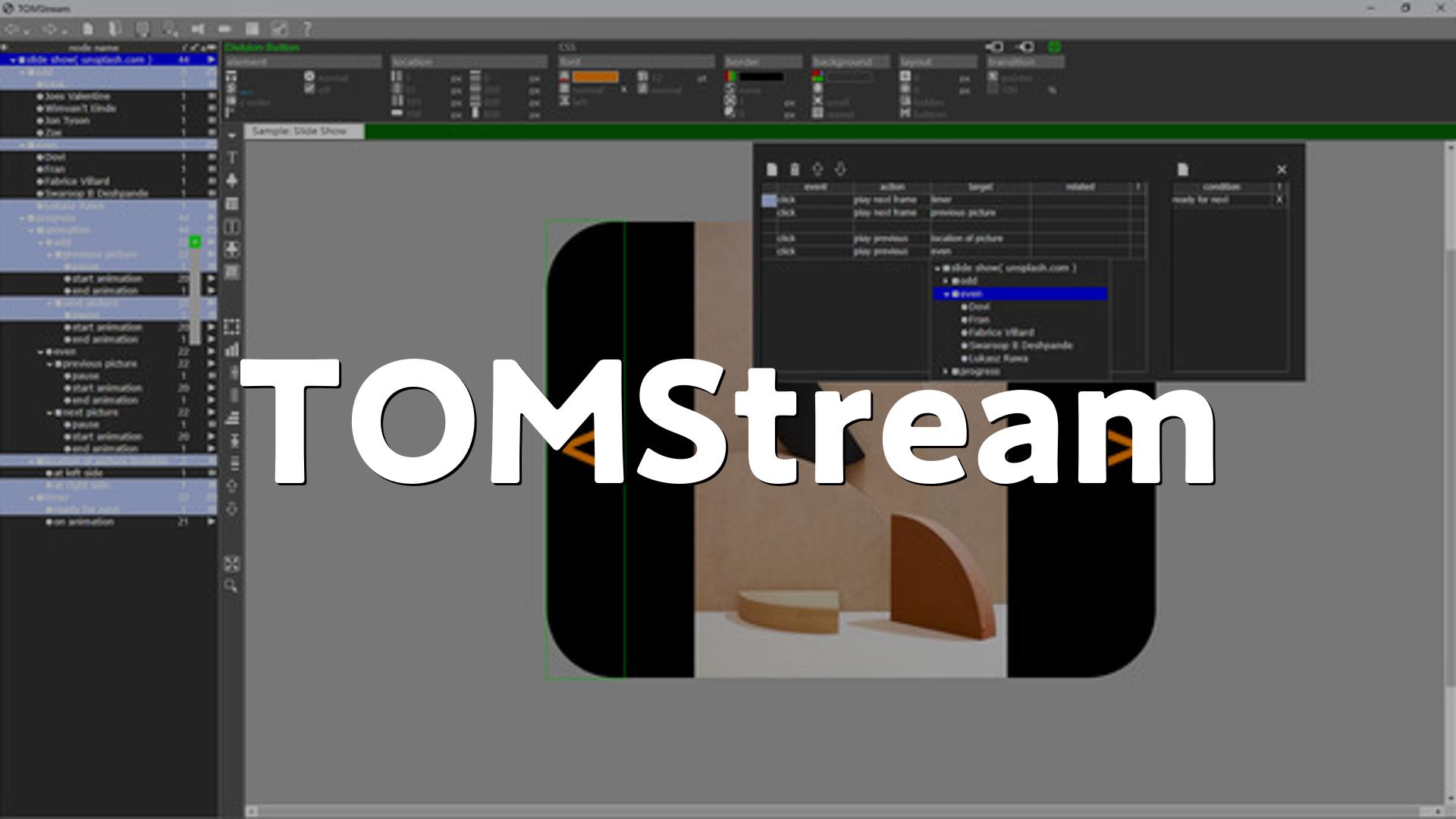Select the radio button in the element section

[x=309, y=77]
